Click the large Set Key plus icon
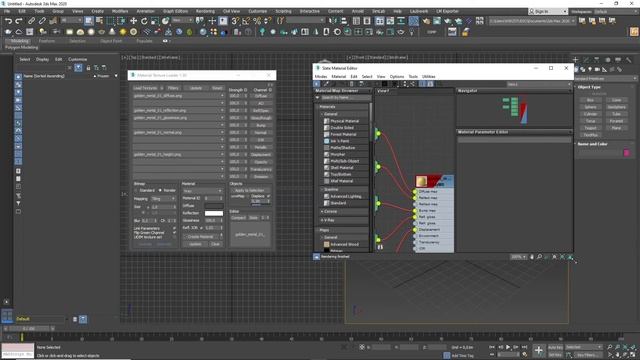Image resolution: width=640 pixels, height=360 pixels. coord(539,350)
